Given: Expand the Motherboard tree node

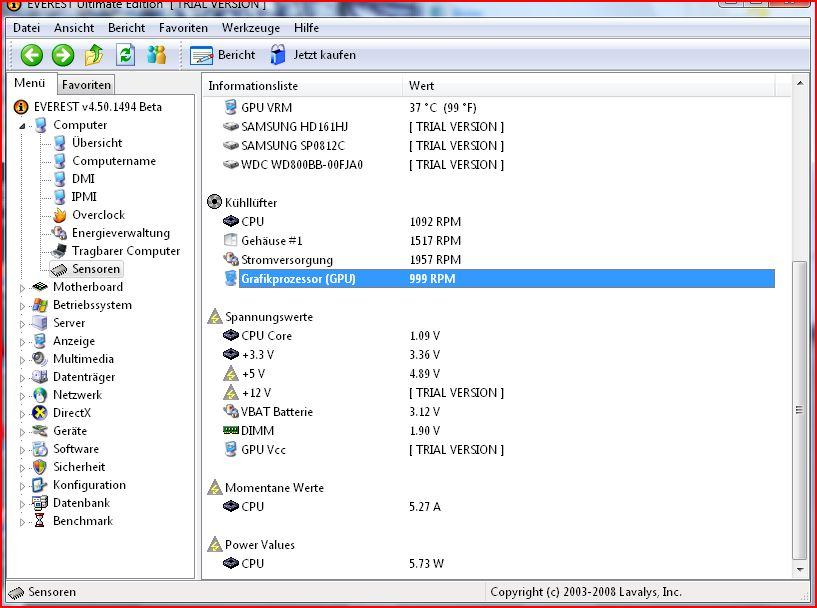Looking at the screenshot, I should point(22,288).
